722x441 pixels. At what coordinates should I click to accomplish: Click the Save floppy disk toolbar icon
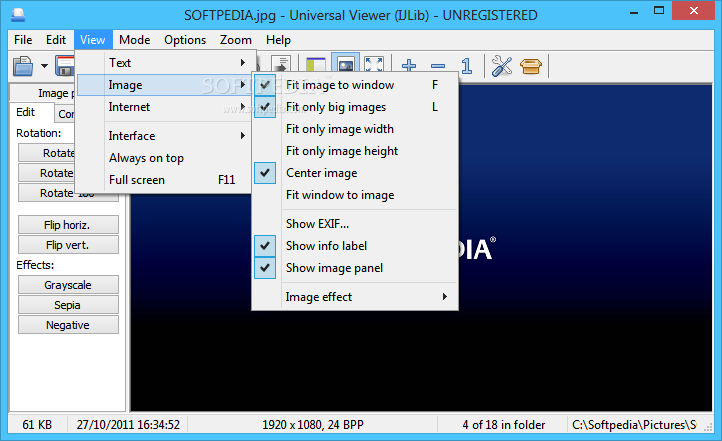coord(65,66)
